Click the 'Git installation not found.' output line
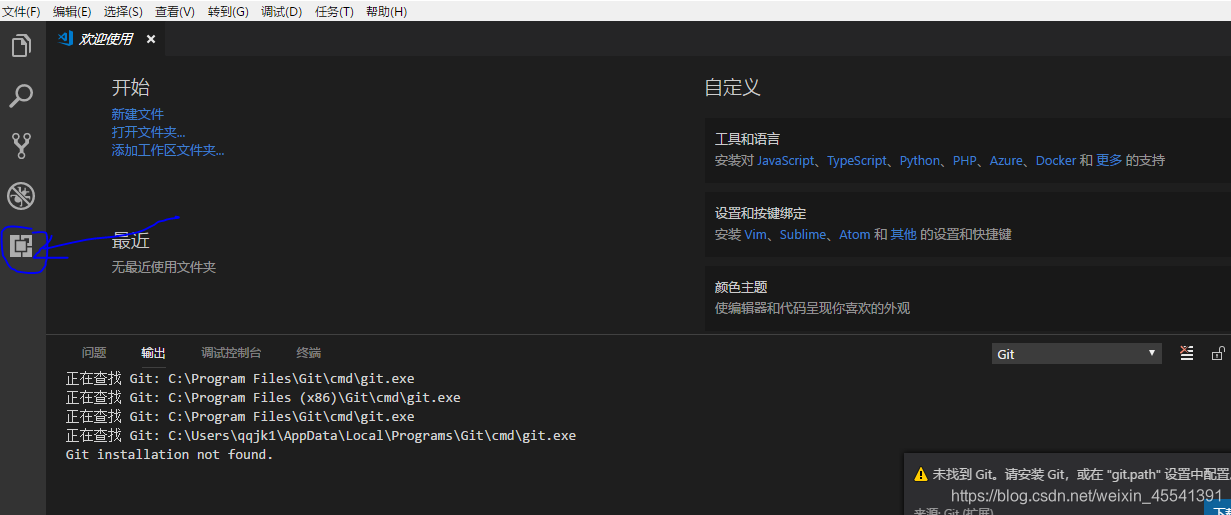This screenshot has height=515, width=1231. [x=169, y=454]
